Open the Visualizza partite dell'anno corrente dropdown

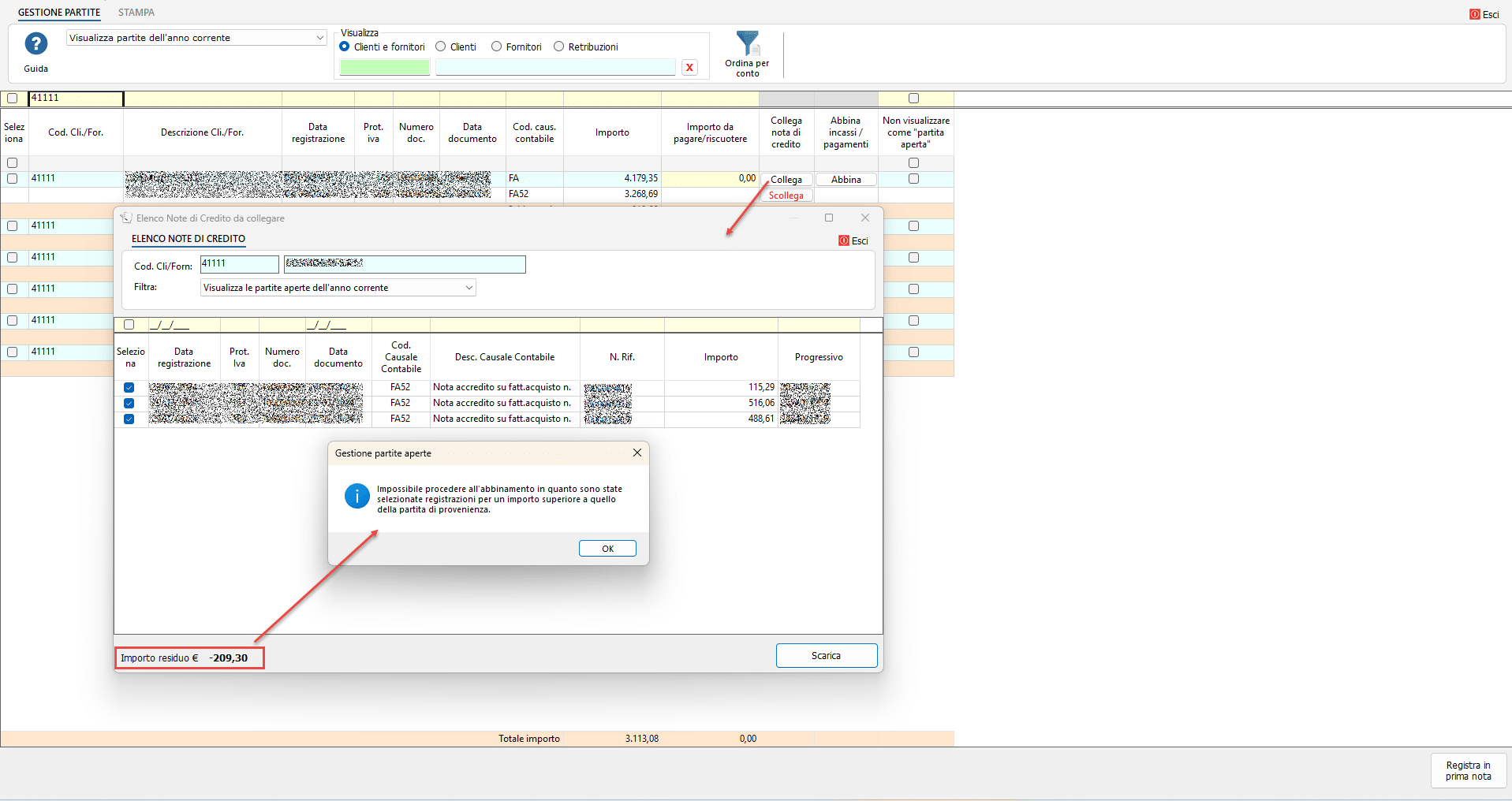tap(319, 38)
